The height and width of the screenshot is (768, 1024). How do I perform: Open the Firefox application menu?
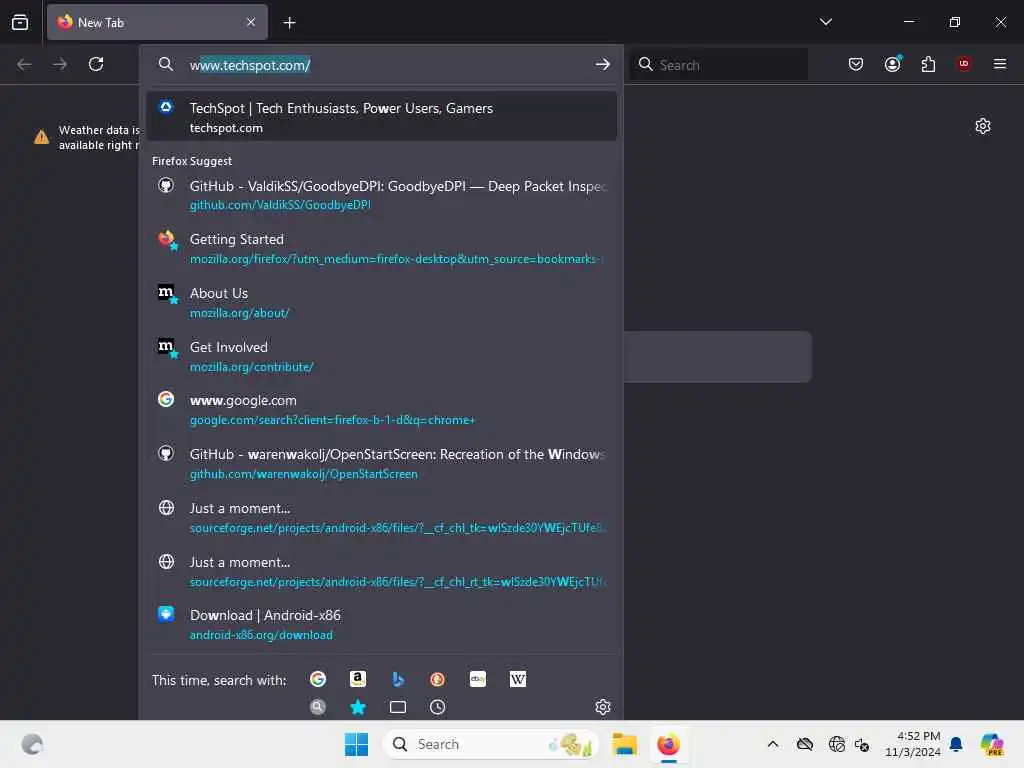(x=999, y=64)
